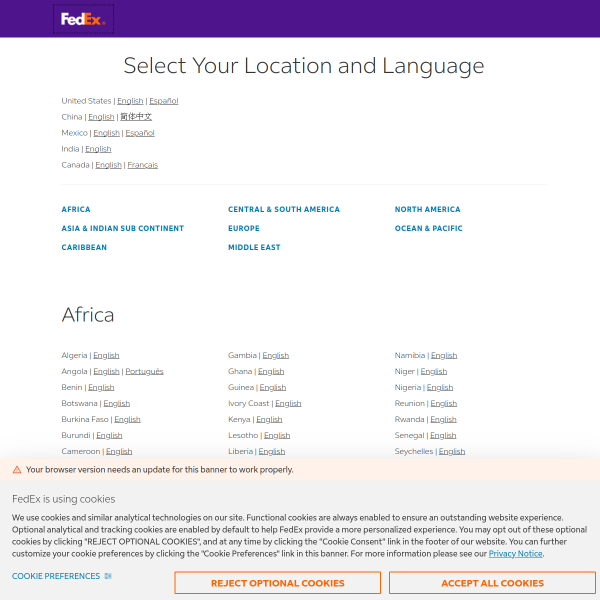Click the warning triangle in the browser update banner
This screenshot has height=600, width=600.
click(x=17, y=470)
